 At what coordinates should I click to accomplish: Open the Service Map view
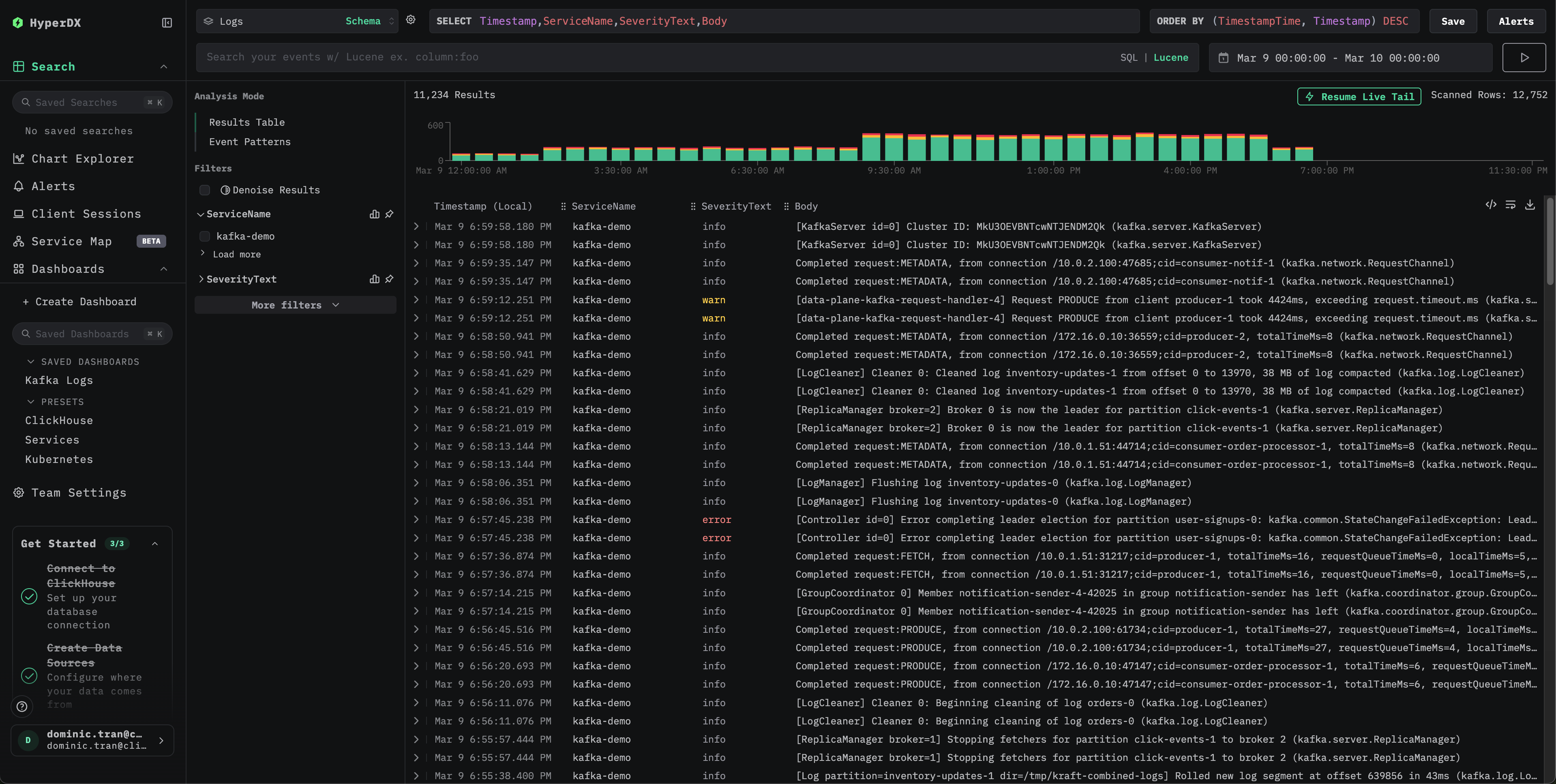[71, 241]
